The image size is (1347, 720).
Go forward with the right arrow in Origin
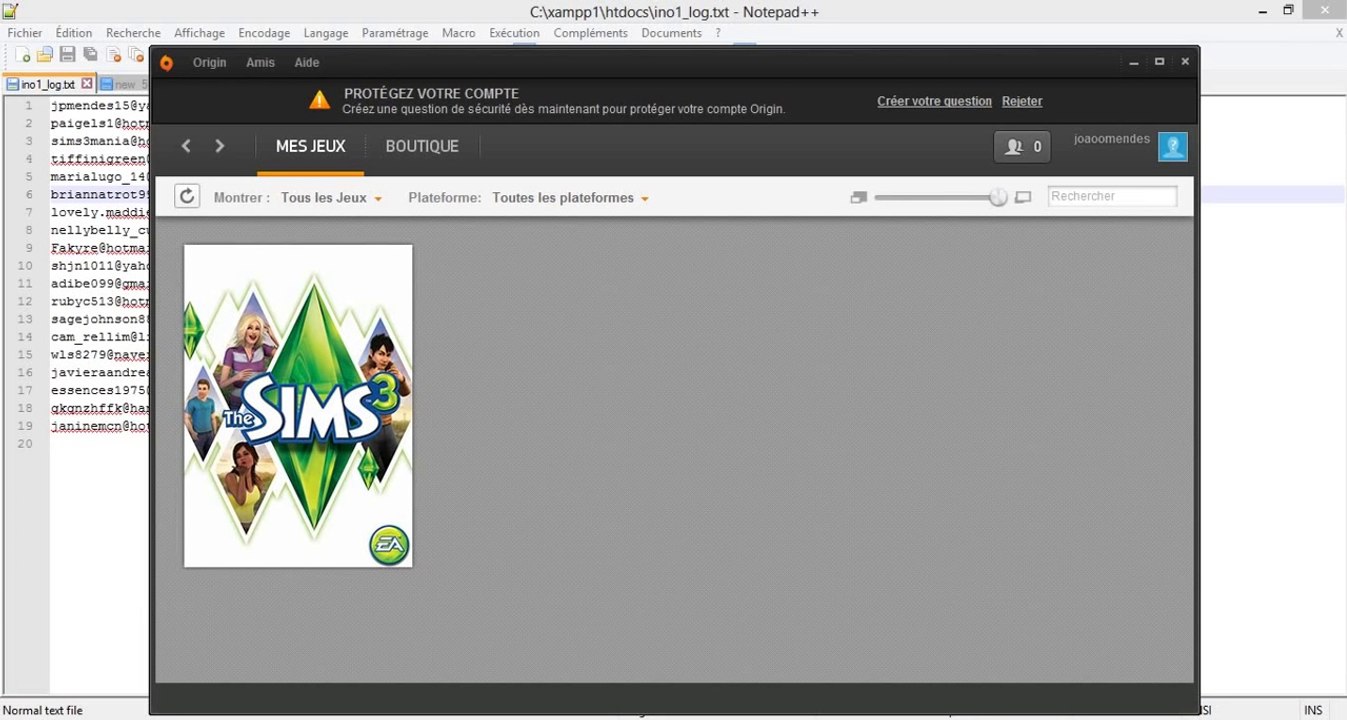[x=220, y=146]
